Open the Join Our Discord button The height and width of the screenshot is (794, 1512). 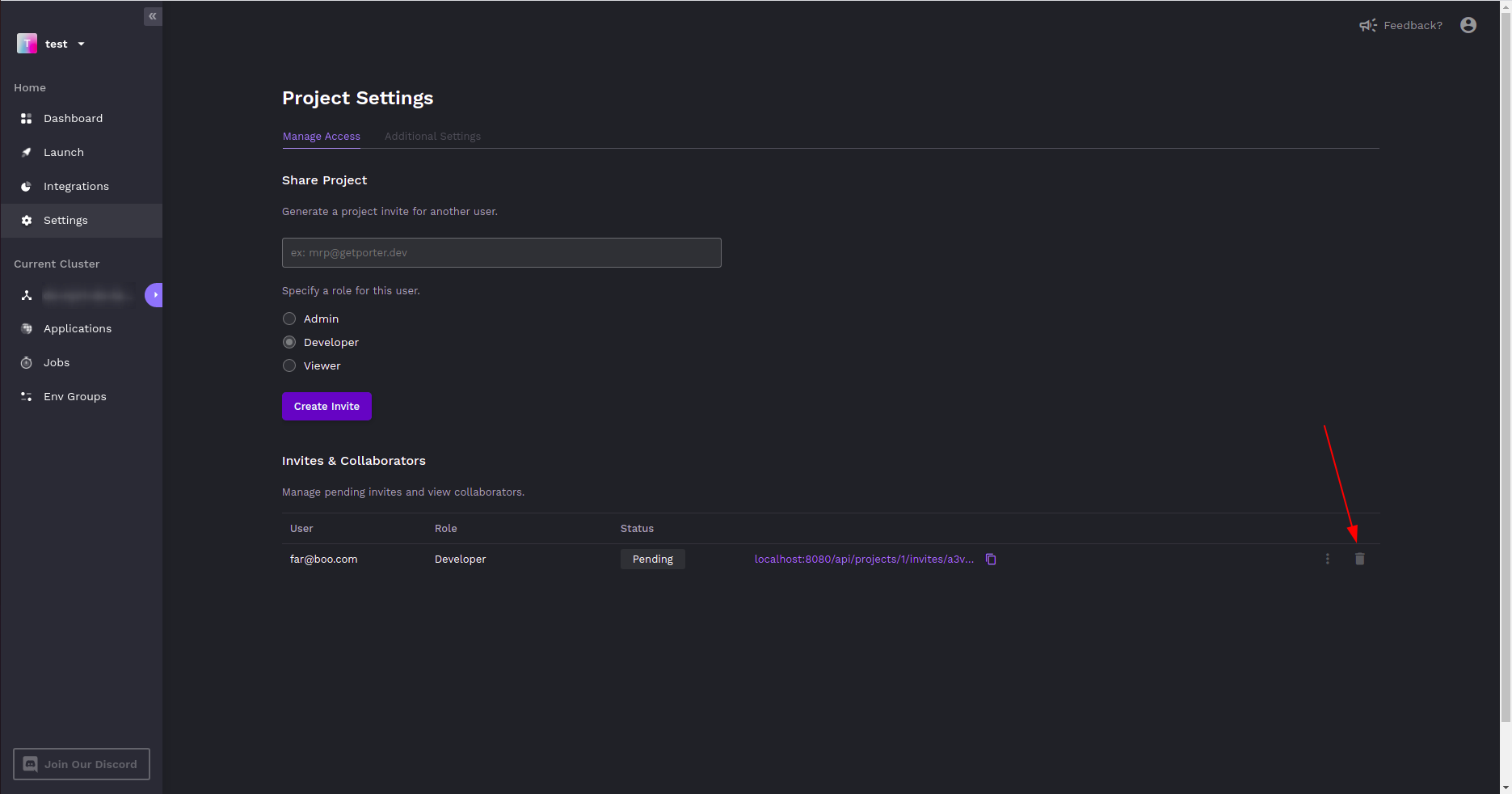pos(82,764)
